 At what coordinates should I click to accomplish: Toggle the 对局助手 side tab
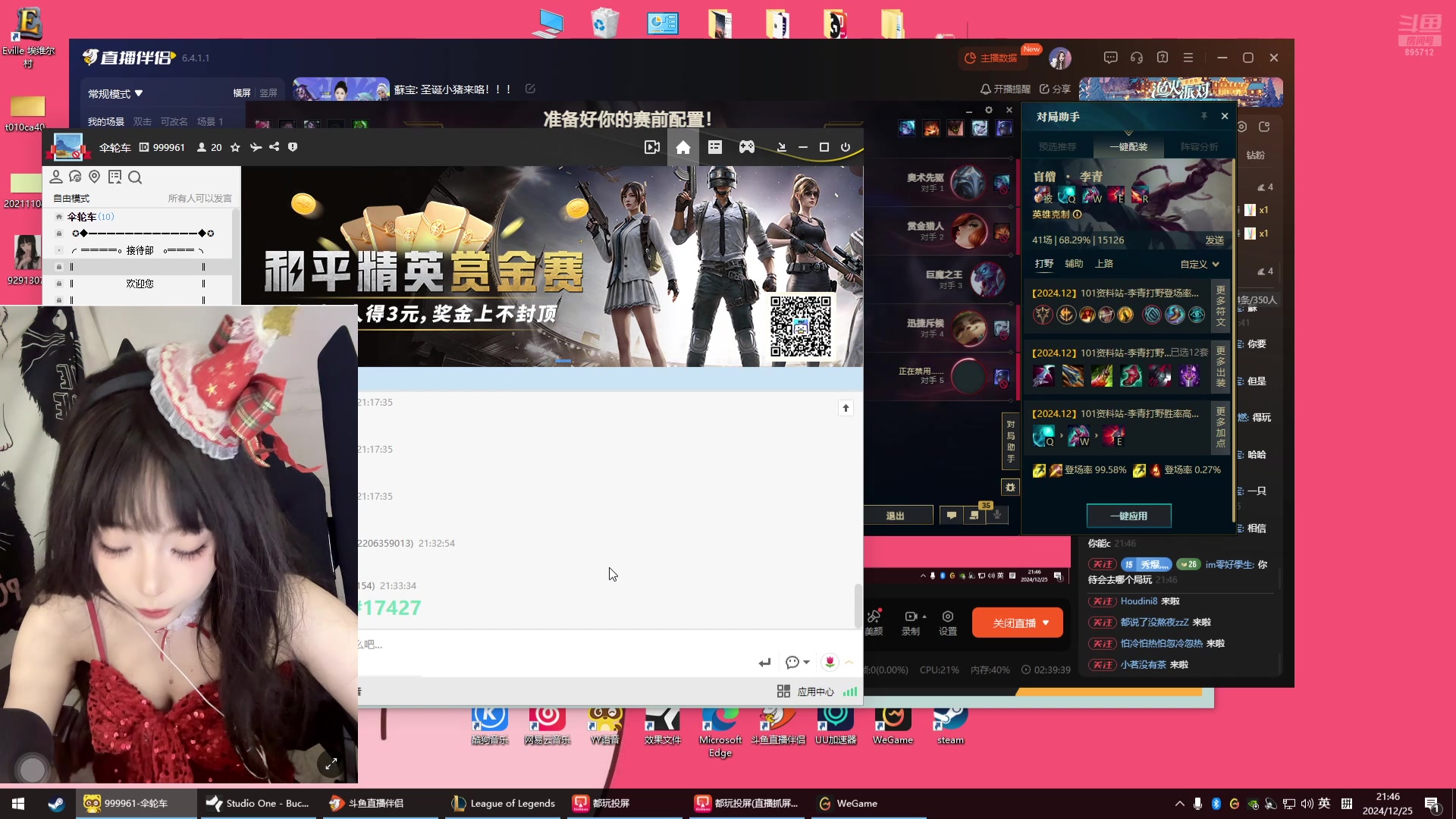pyautogui.click(x=1010, y=441)
